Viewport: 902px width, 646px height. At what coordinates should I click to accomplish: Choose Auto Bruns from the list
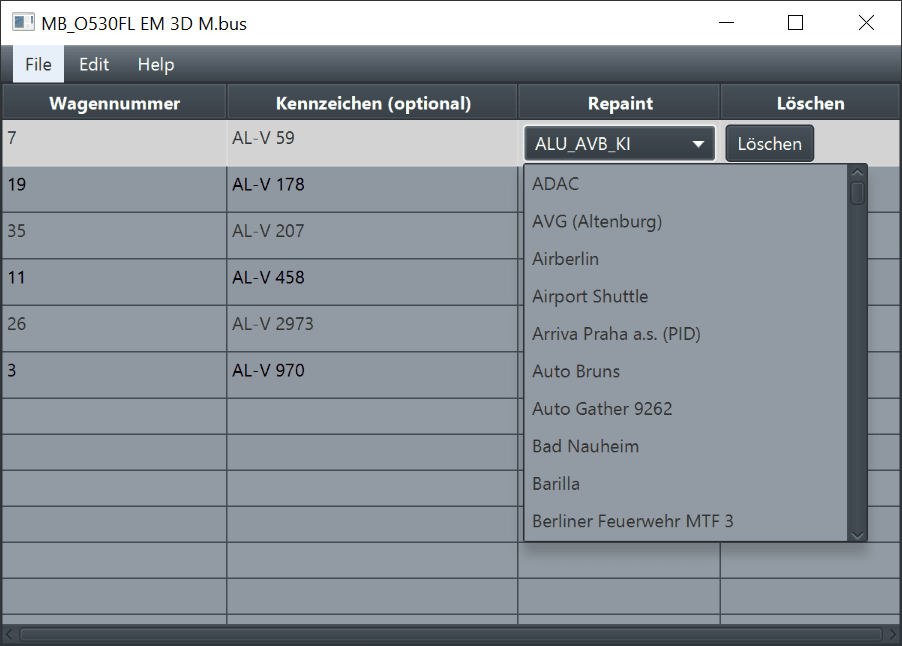pos(576,371)
